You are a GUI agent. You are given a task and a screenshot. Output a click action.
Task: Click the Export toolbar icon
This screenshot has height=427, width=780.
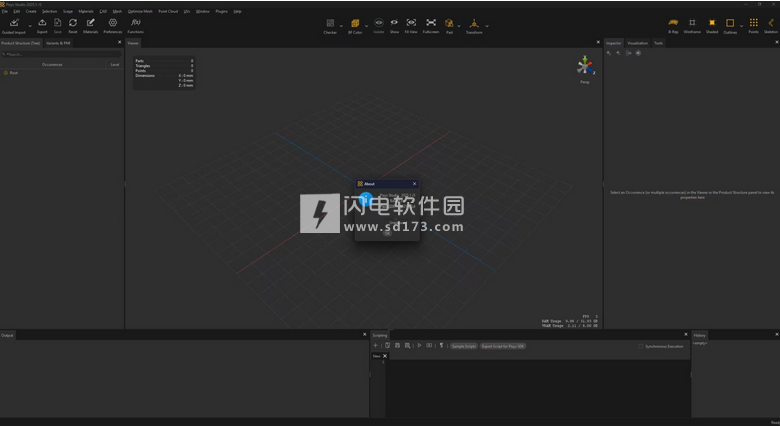pyautogui.click(x=42, y=22)
